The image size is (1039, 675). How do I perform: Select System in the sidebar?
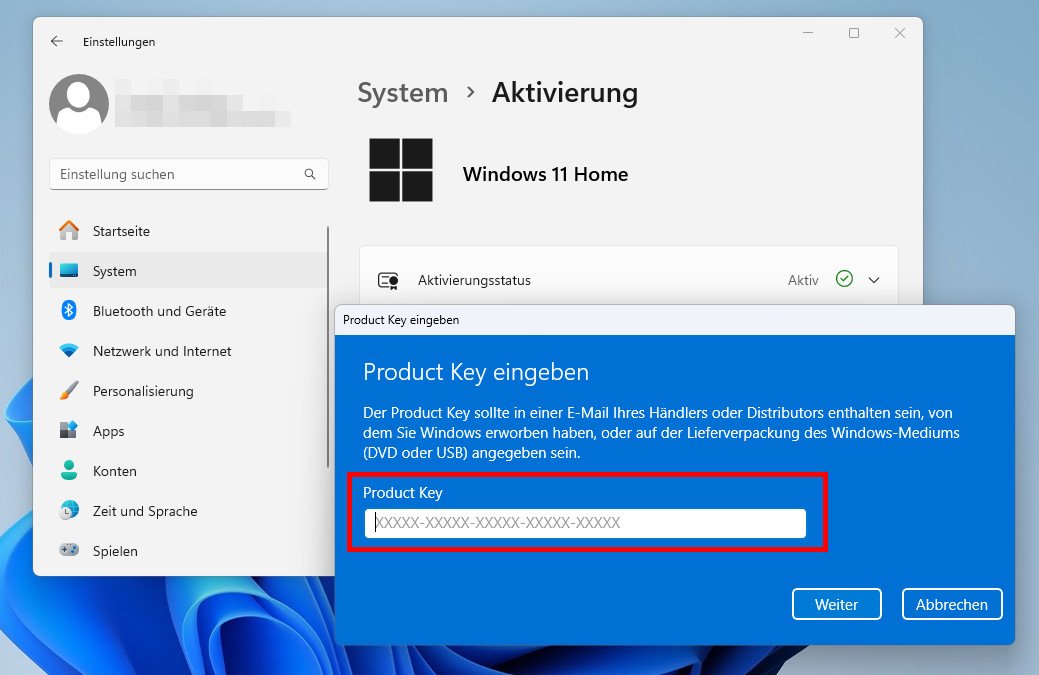[113, 270]
